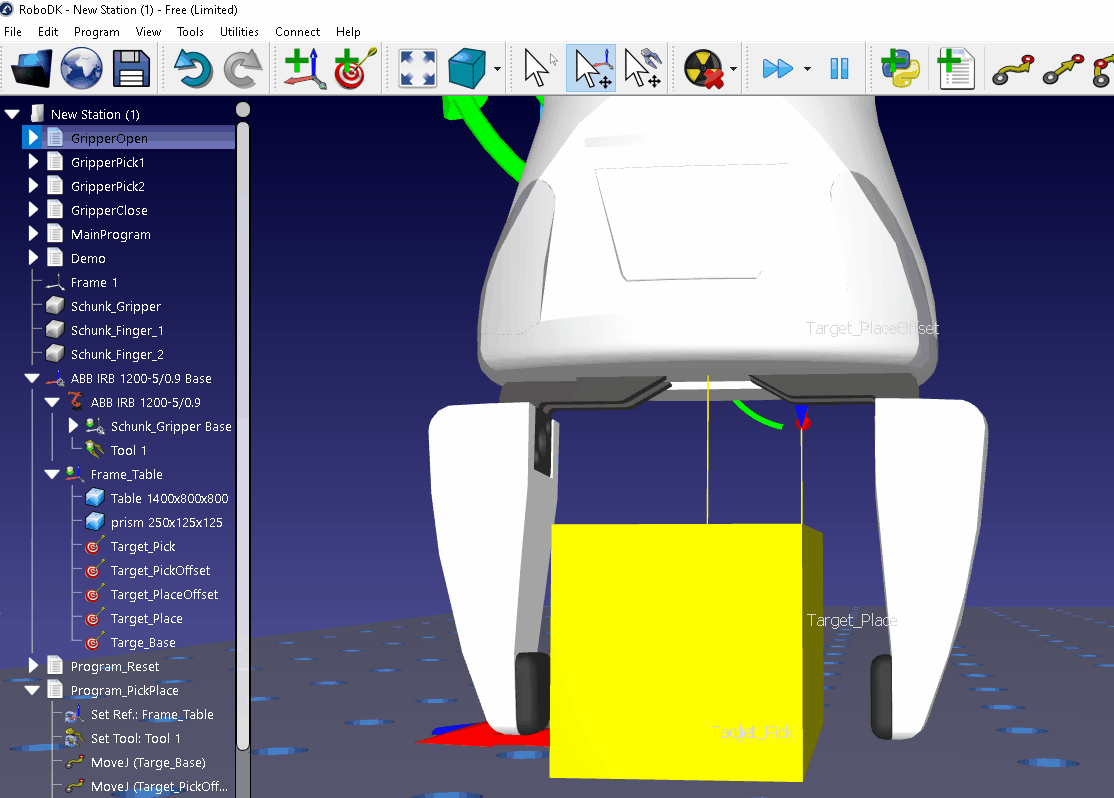Open the Tools menu

click(190, 32)
